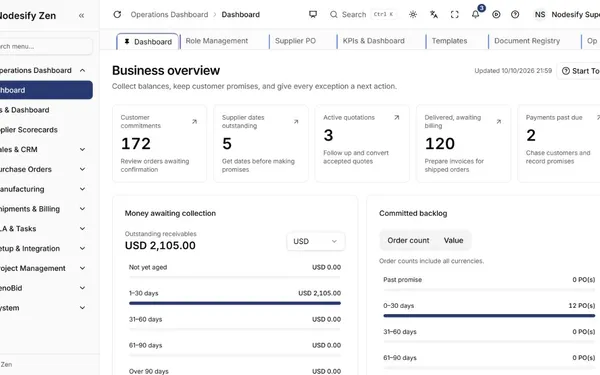Click the circular play/record icon in header

pos(496,15)
